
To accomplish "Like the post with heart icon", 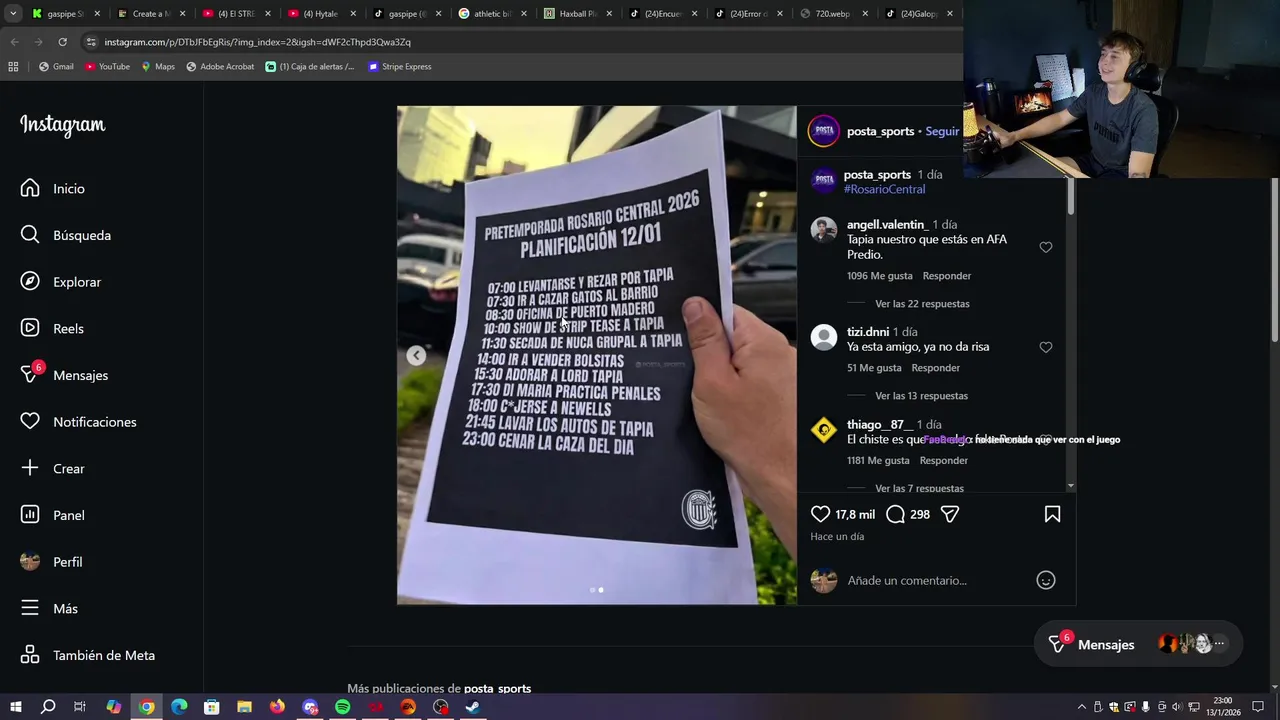I will tap(820, 514).
